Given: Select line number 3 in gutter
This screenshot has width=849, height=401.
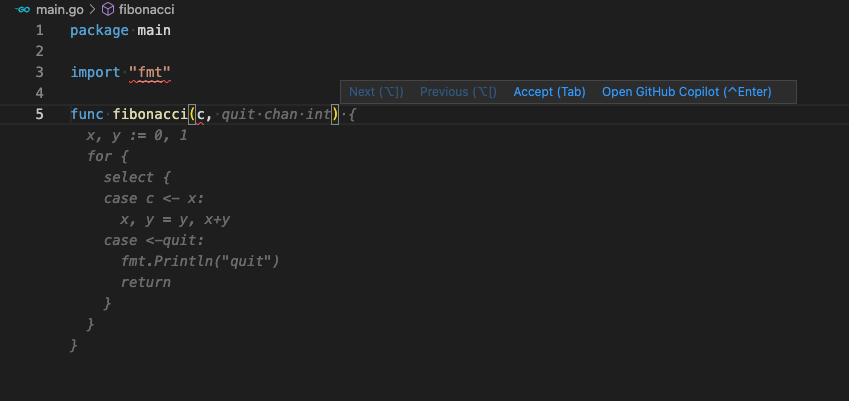Looking at the screenshot, I should (x=40, y=72).
